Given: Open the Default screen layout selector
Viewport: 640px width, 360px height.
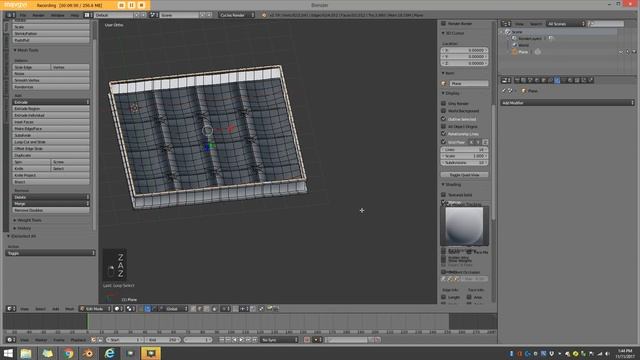Looking at the screenshot, I should tap(114, 15).
